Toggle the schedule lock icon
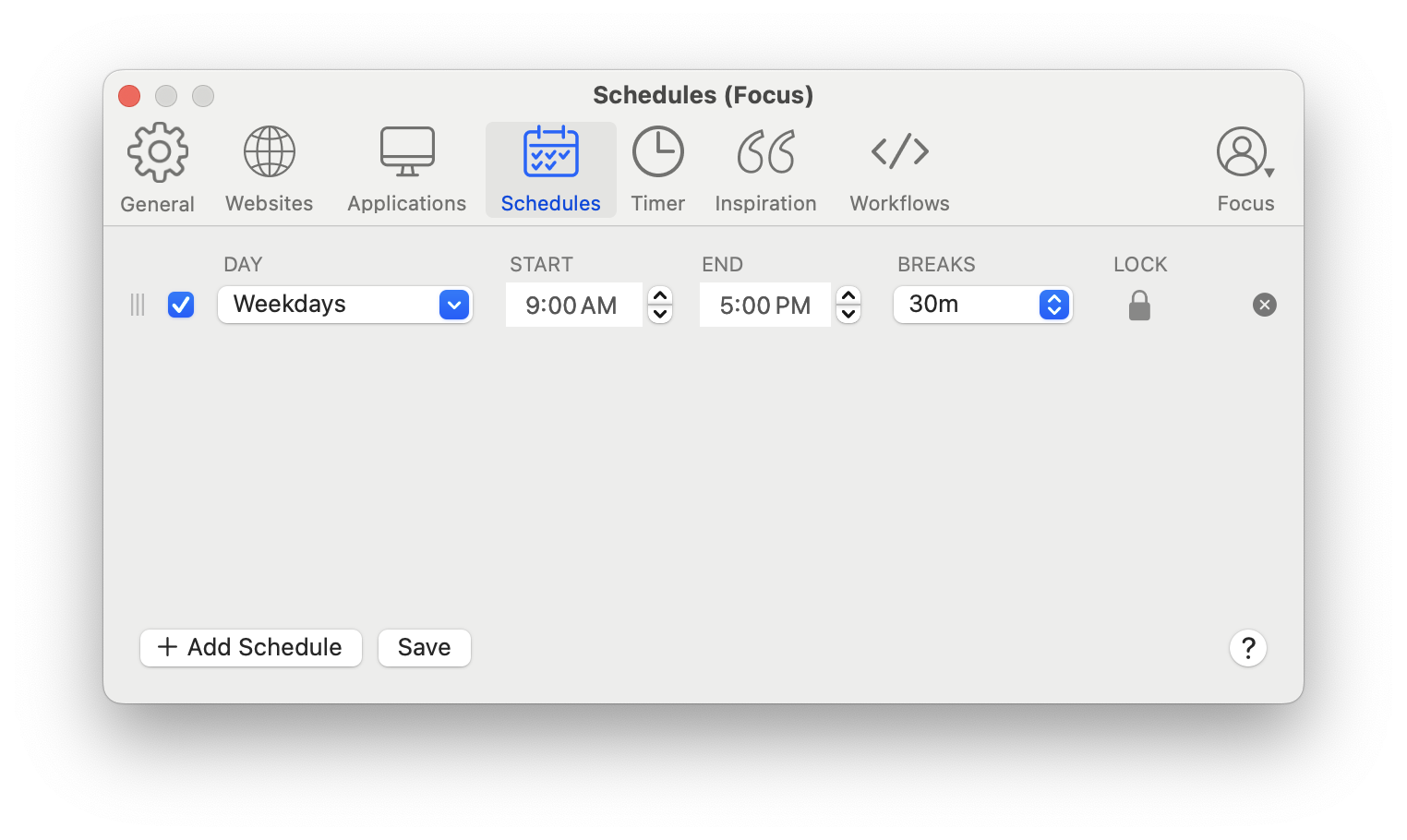This screenshot has height=840, width=1407. (x=1139, y=306)
